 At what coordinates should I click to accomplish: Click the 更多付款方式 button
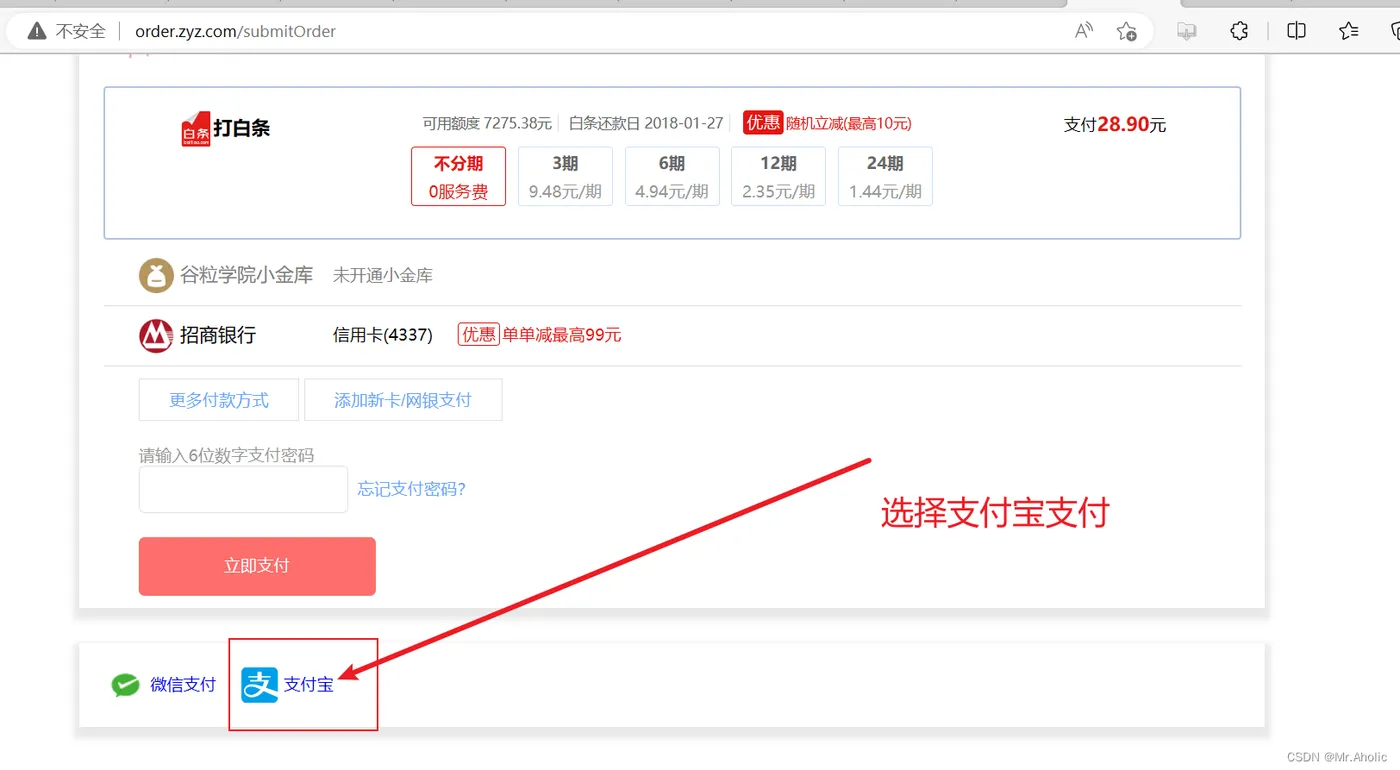(219, 400)
